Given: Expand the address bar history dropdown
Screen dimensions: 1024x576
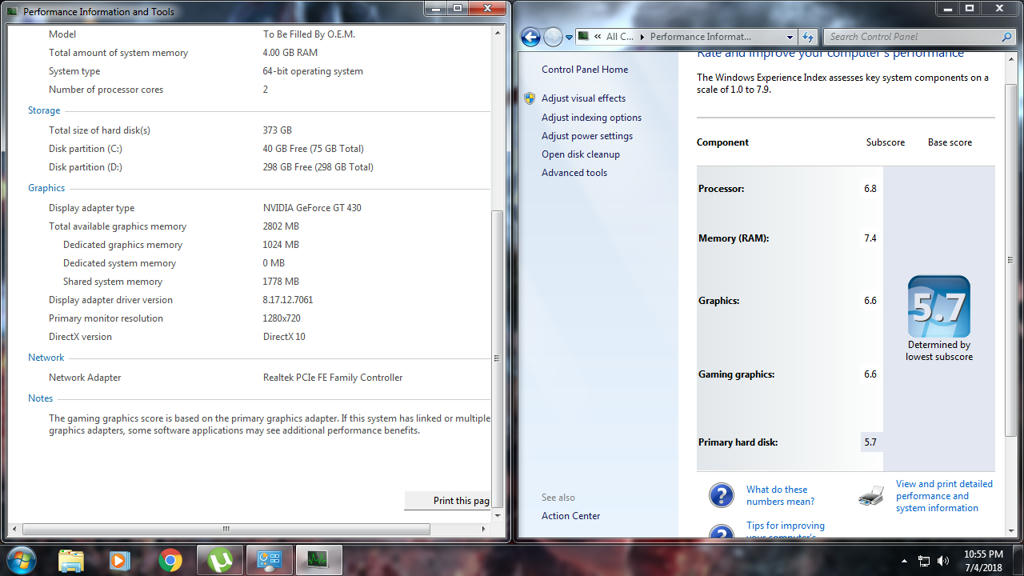Looking at the screenshot, I should [790, 37].
